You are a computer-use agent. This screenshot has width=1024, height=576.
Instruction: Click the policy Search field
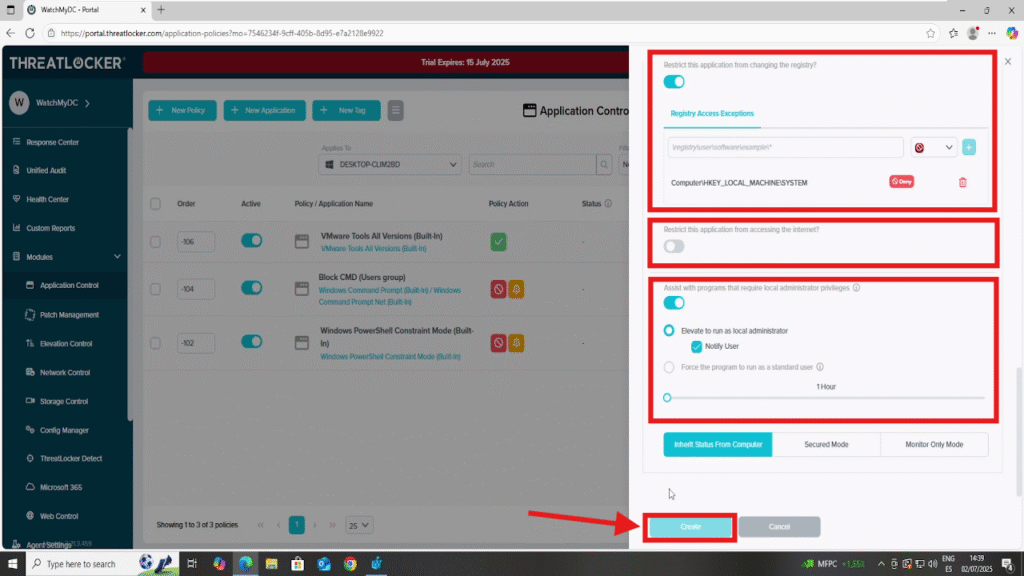[x=532, y=165]
